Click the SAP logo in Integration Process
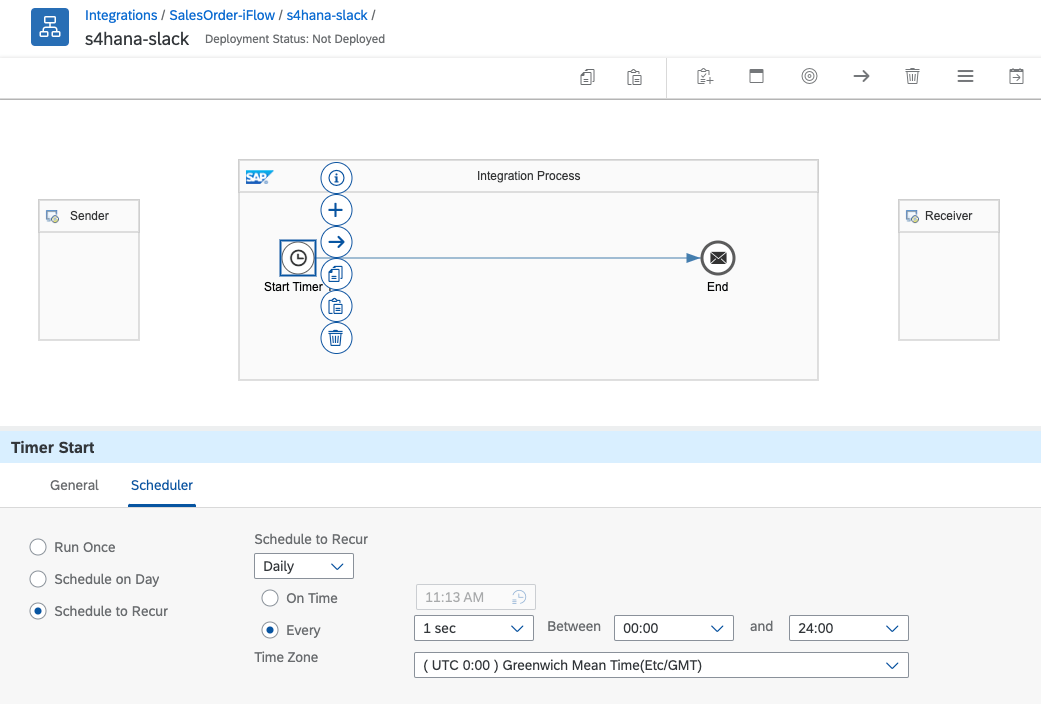This screenshot has height=704, width=1041. tap(259, 177)
